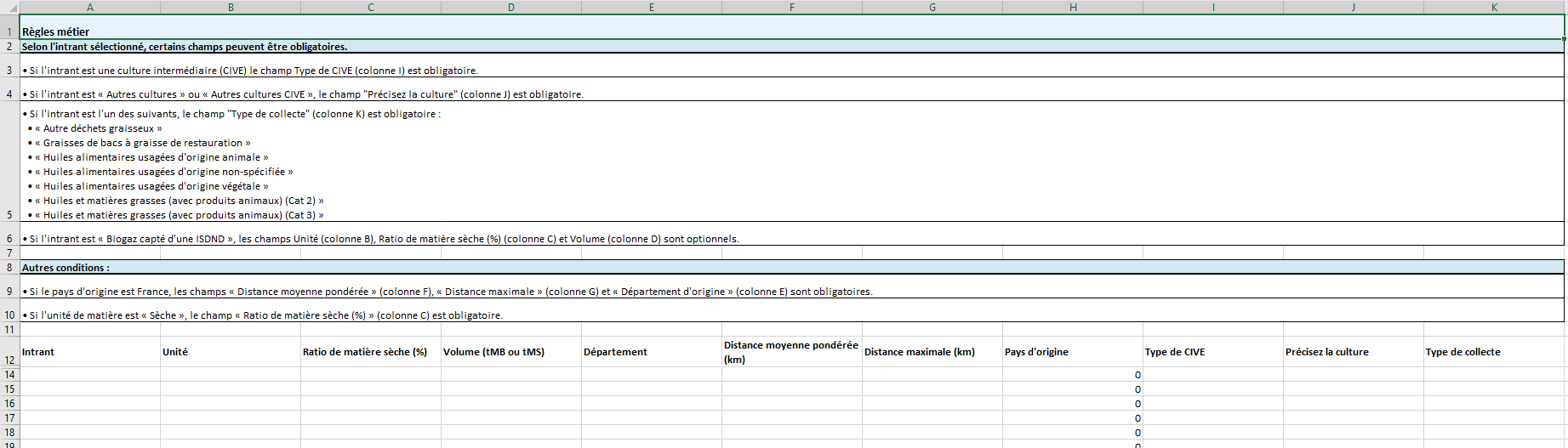Click the "Type de collecte" header cell

1494,352
